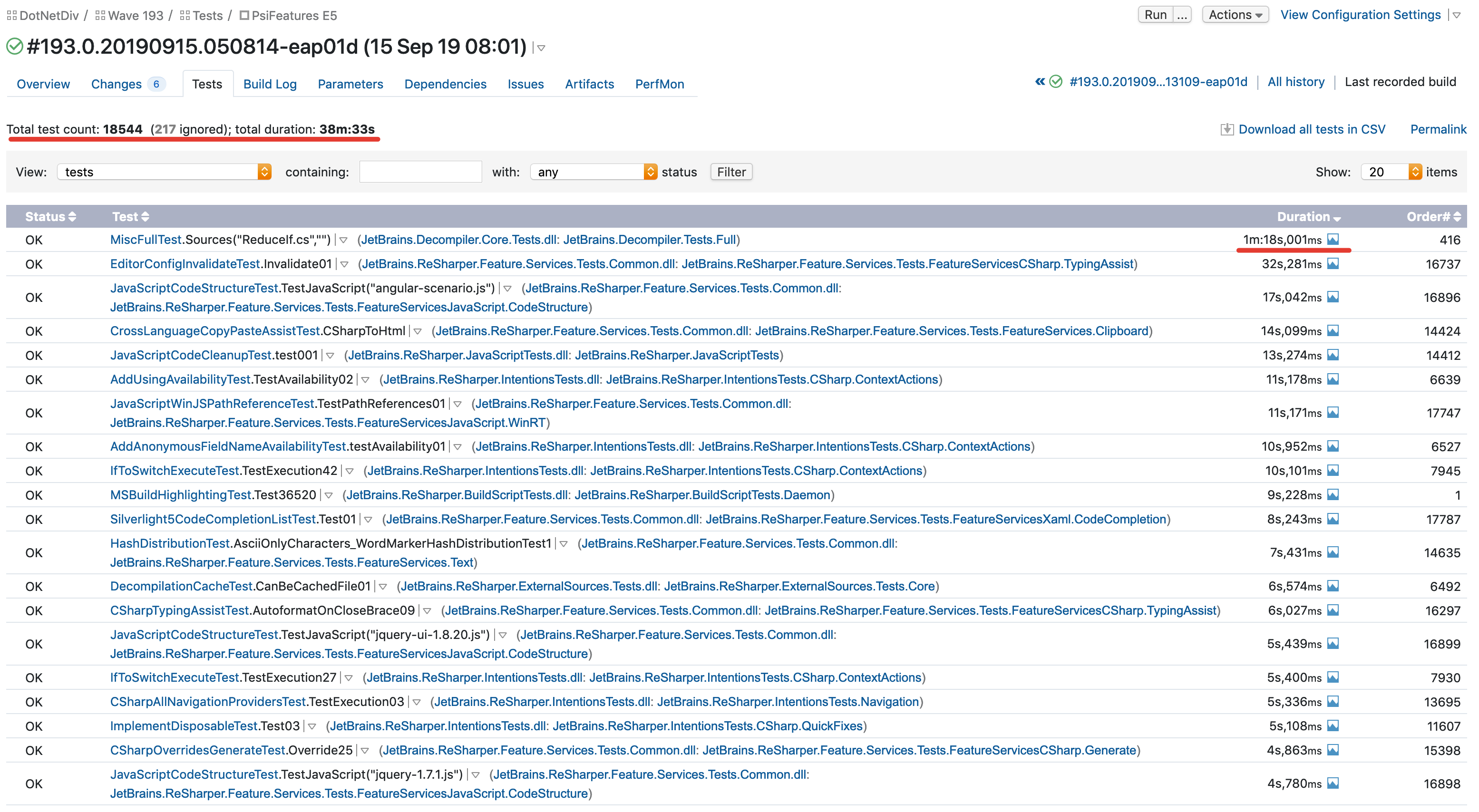Image resolution: width=1479 pixels, height=812 pixels.
Task: Open duration graph for HashDistributionTest row
Action: tap(1333, 552)
